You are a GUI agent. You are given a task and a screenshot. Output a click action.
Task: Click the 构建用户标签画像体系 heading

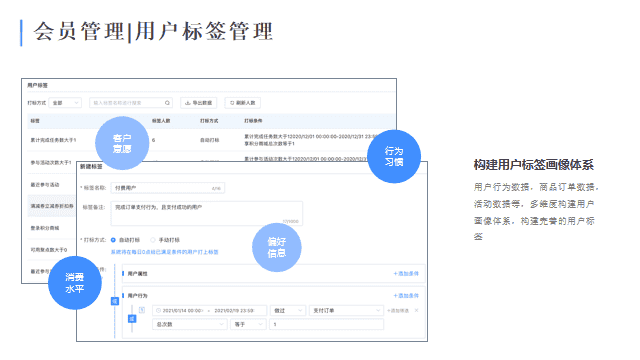tap(533, 165)
